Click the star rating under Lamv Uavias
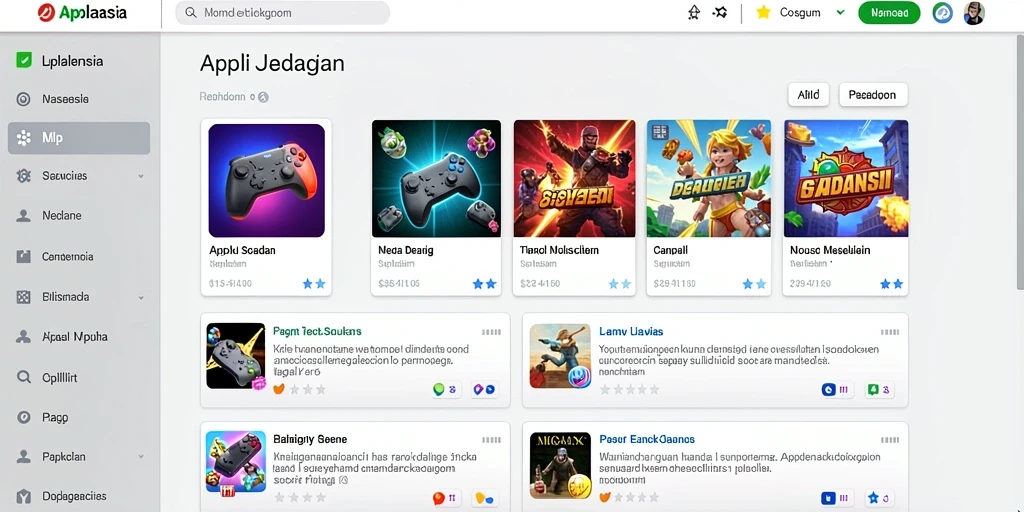The width and height of the screenshot is (1024, 512). click(x=630, y=389)
